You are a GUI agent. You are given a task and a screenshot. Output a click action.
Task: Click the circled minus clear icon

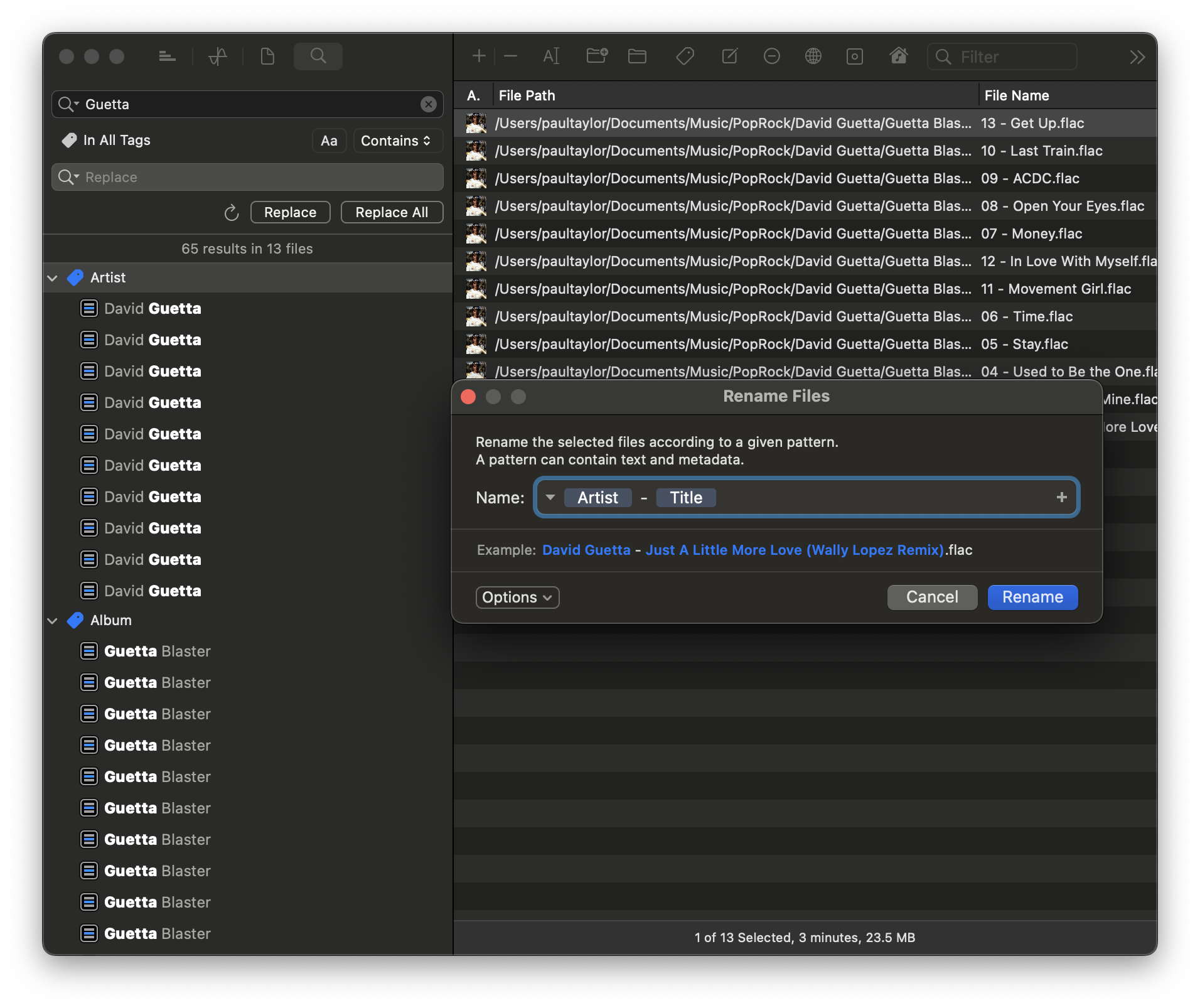(x=771, y=56)
